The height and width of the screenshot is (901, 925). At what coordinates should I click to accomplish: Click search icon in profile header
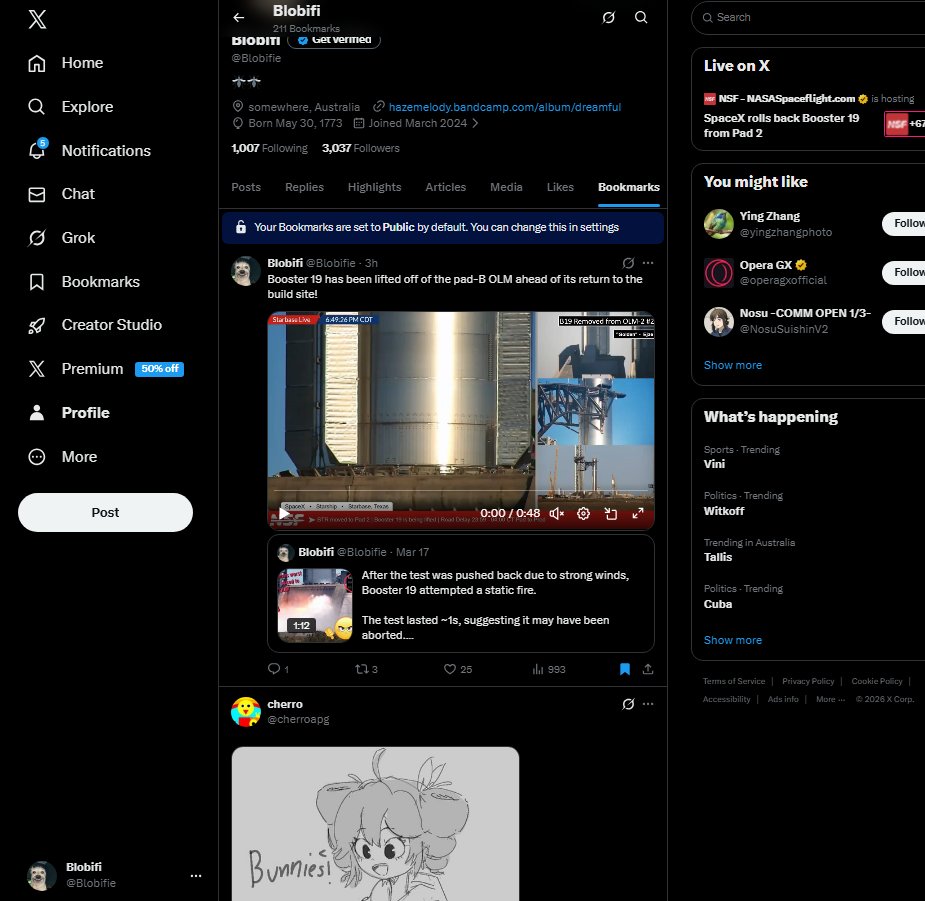coord(641,18)
